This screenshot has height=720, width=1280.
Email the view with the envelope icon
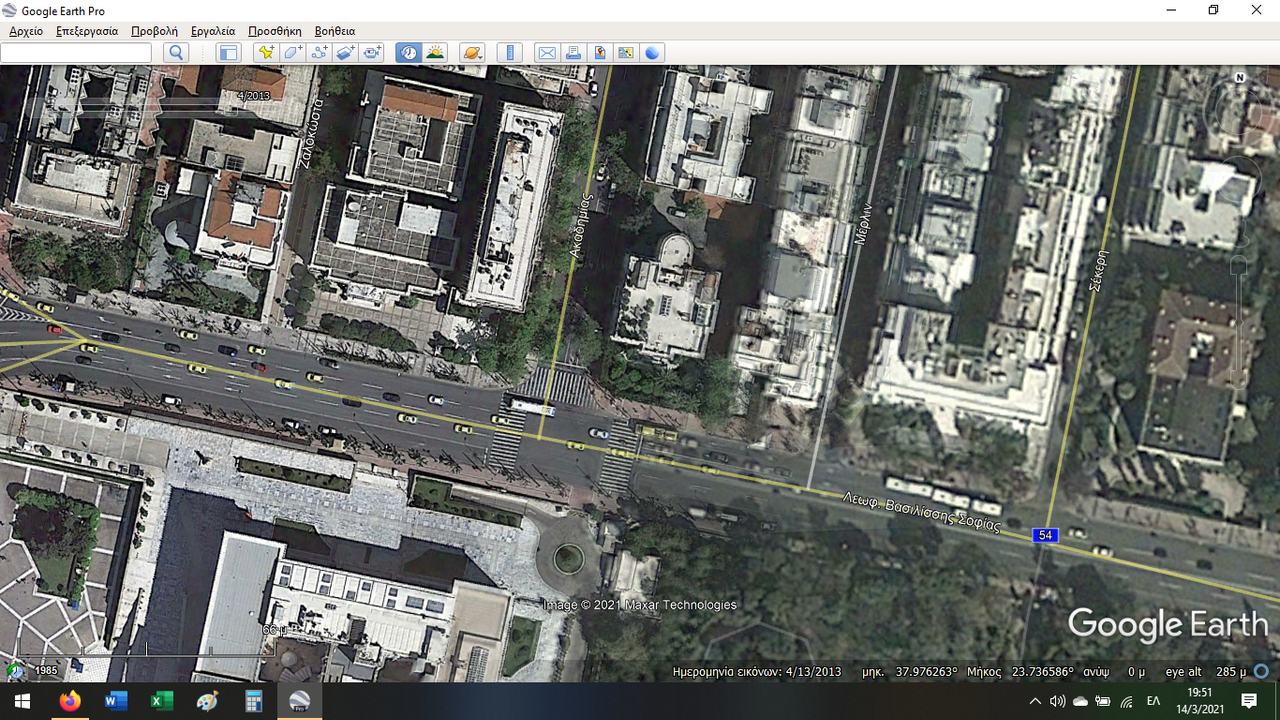(547, 53)
